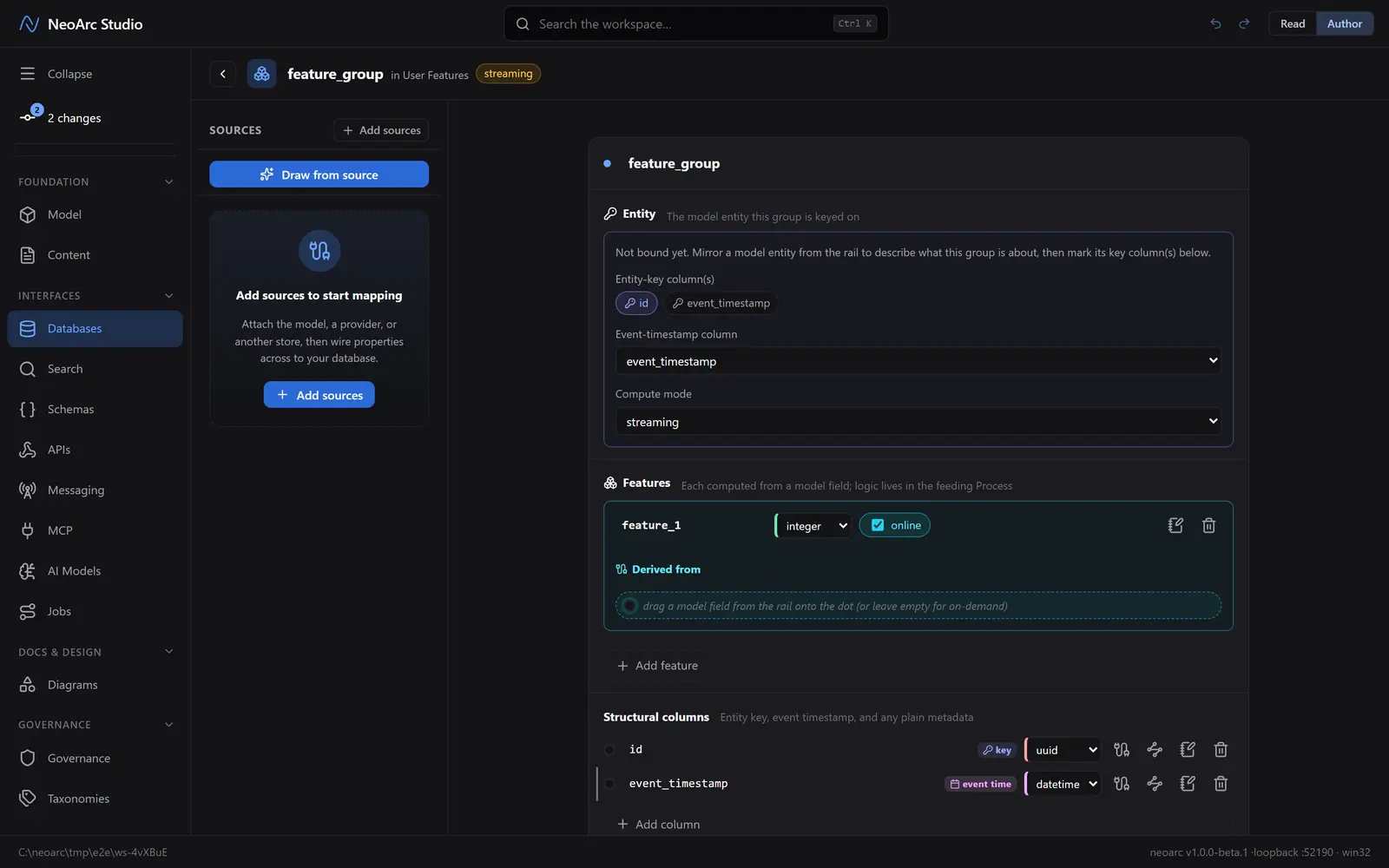This screenshot has height=868, width=1389.
Task: Click the source mapping icon in empty card
Action: pos(319,251)
